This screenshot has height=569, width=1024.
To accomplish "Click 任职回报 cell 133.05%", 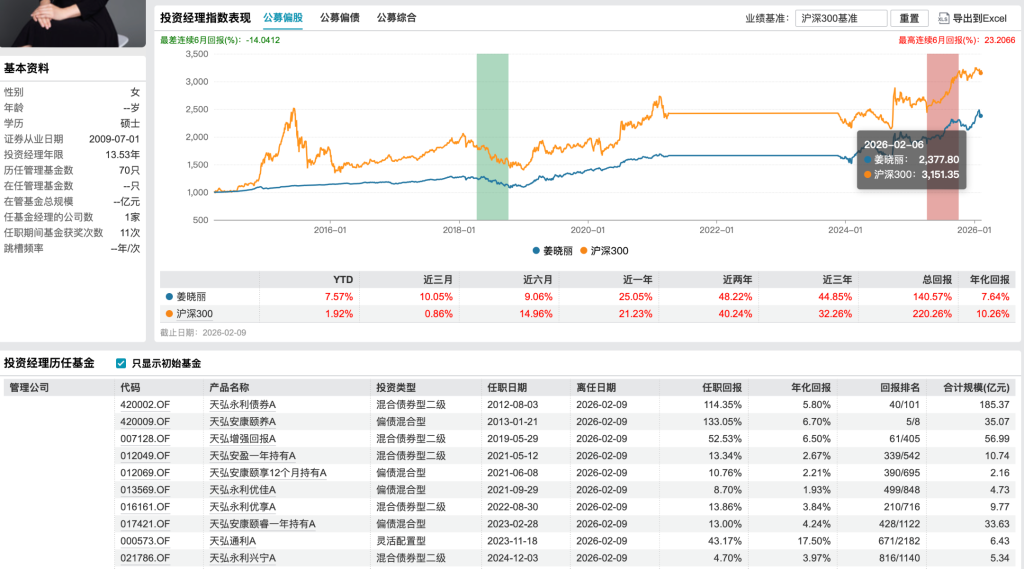I will [722, 422].
